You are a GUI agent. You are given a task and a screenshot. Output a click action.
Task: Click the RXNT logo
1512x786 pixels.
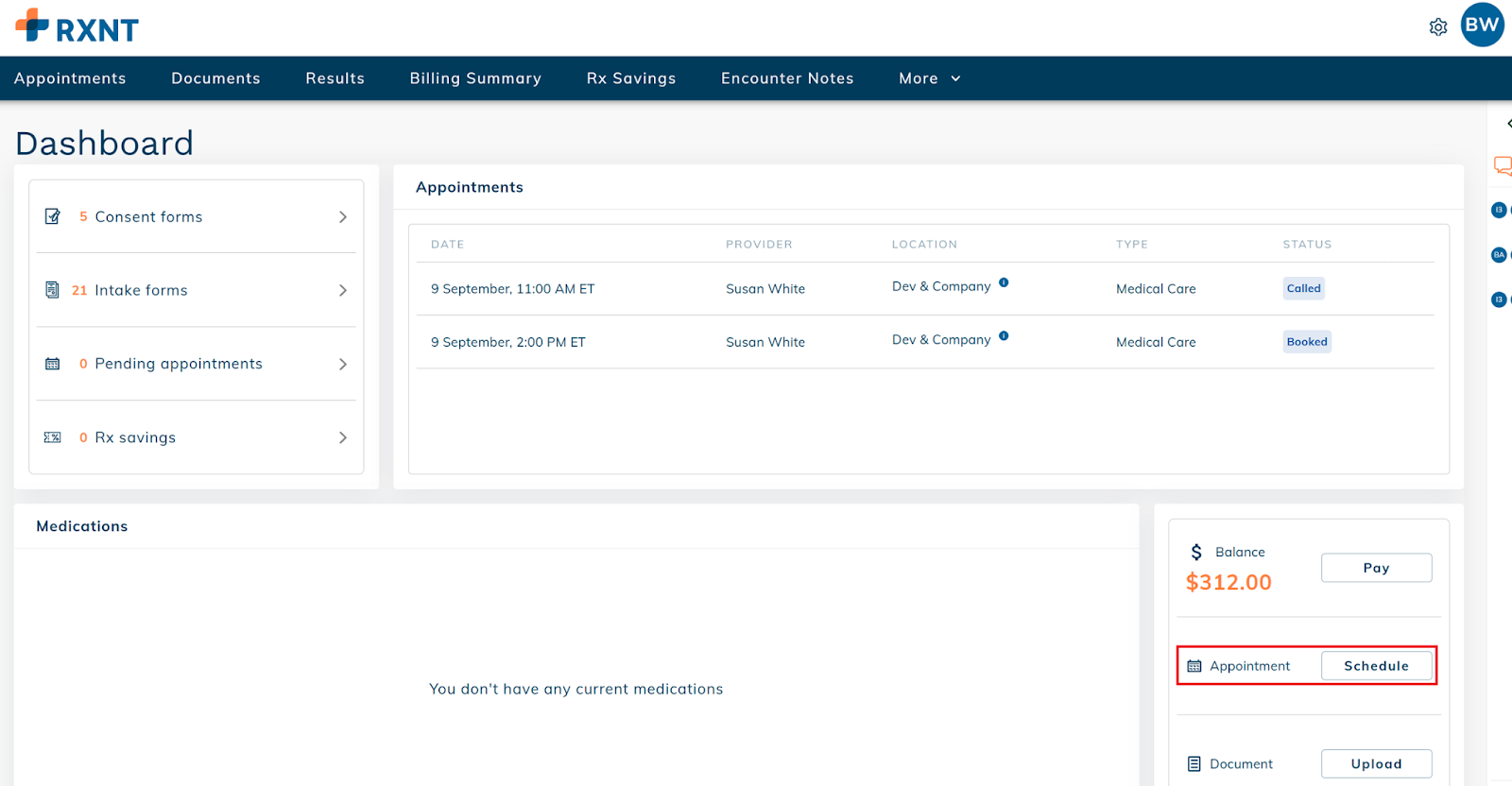(77, 26)
